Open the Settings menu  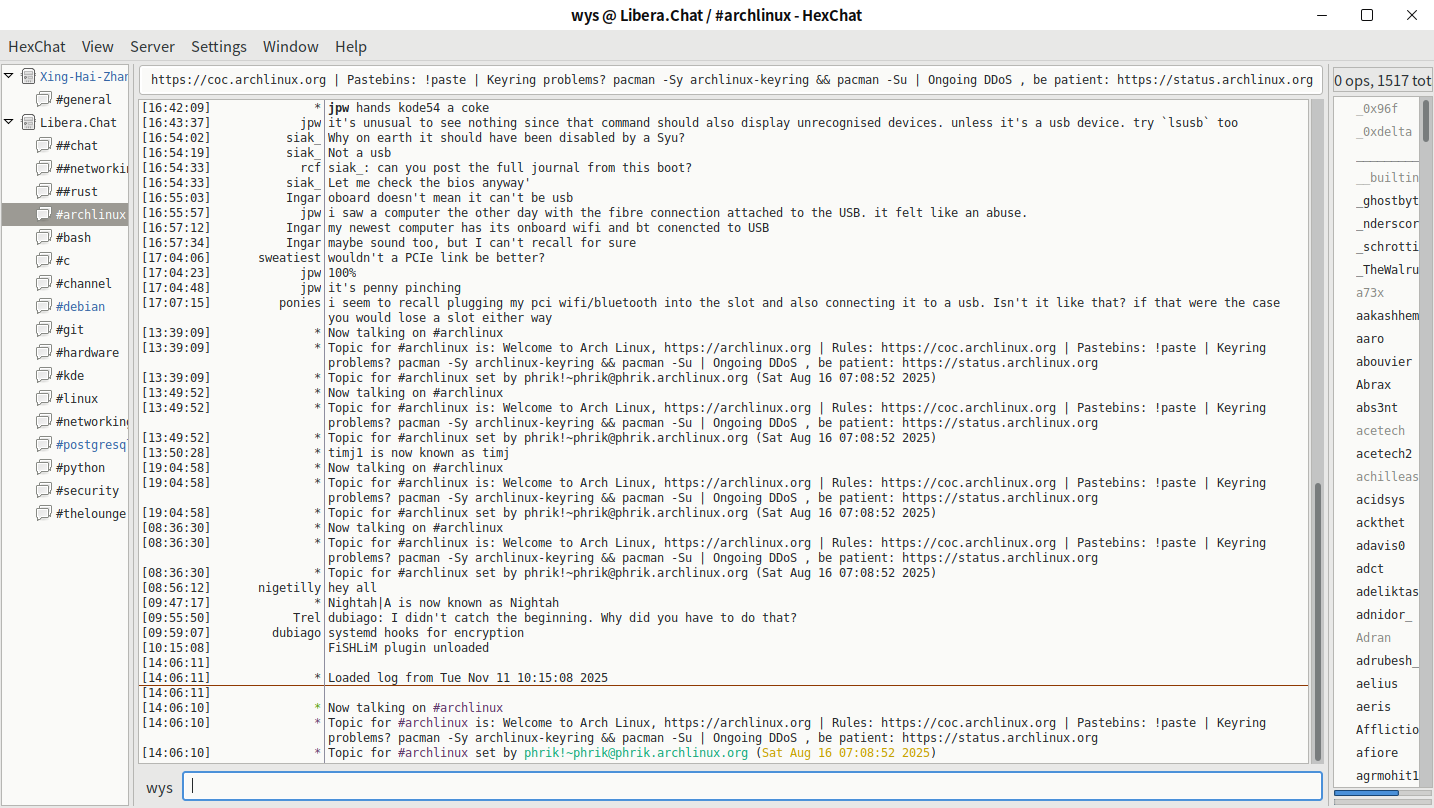pyautogui.click(x=218, y=47)
